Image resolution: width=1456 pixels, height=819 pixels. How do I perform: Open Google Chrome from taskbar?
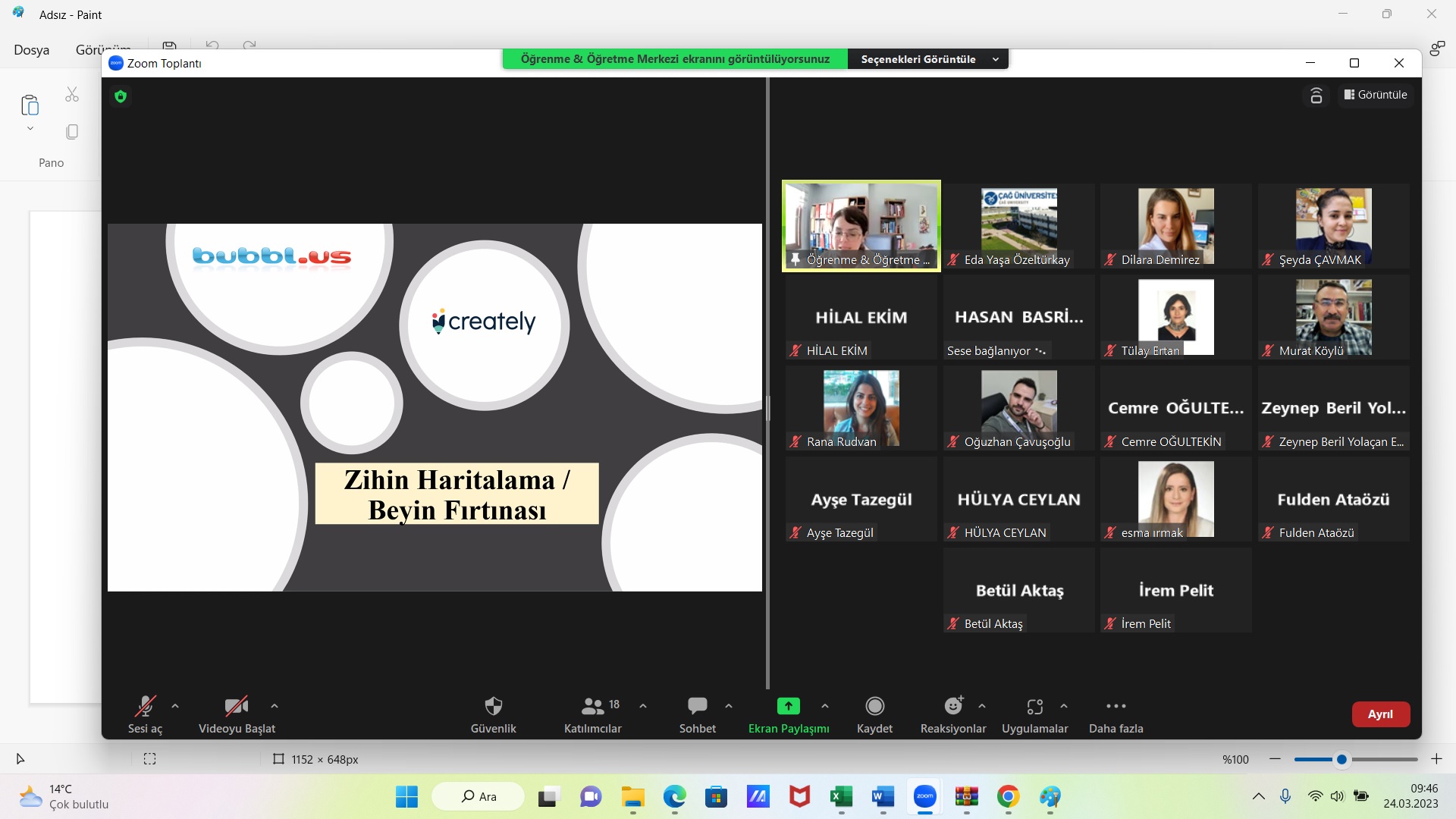1008,796
